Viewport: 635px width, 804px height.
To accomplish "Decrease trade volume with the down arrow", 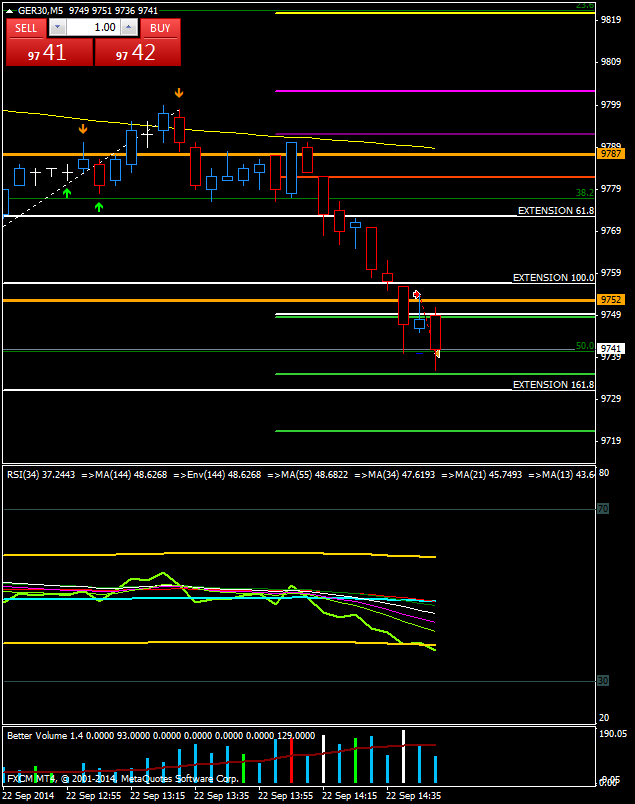I will (57, 28).
